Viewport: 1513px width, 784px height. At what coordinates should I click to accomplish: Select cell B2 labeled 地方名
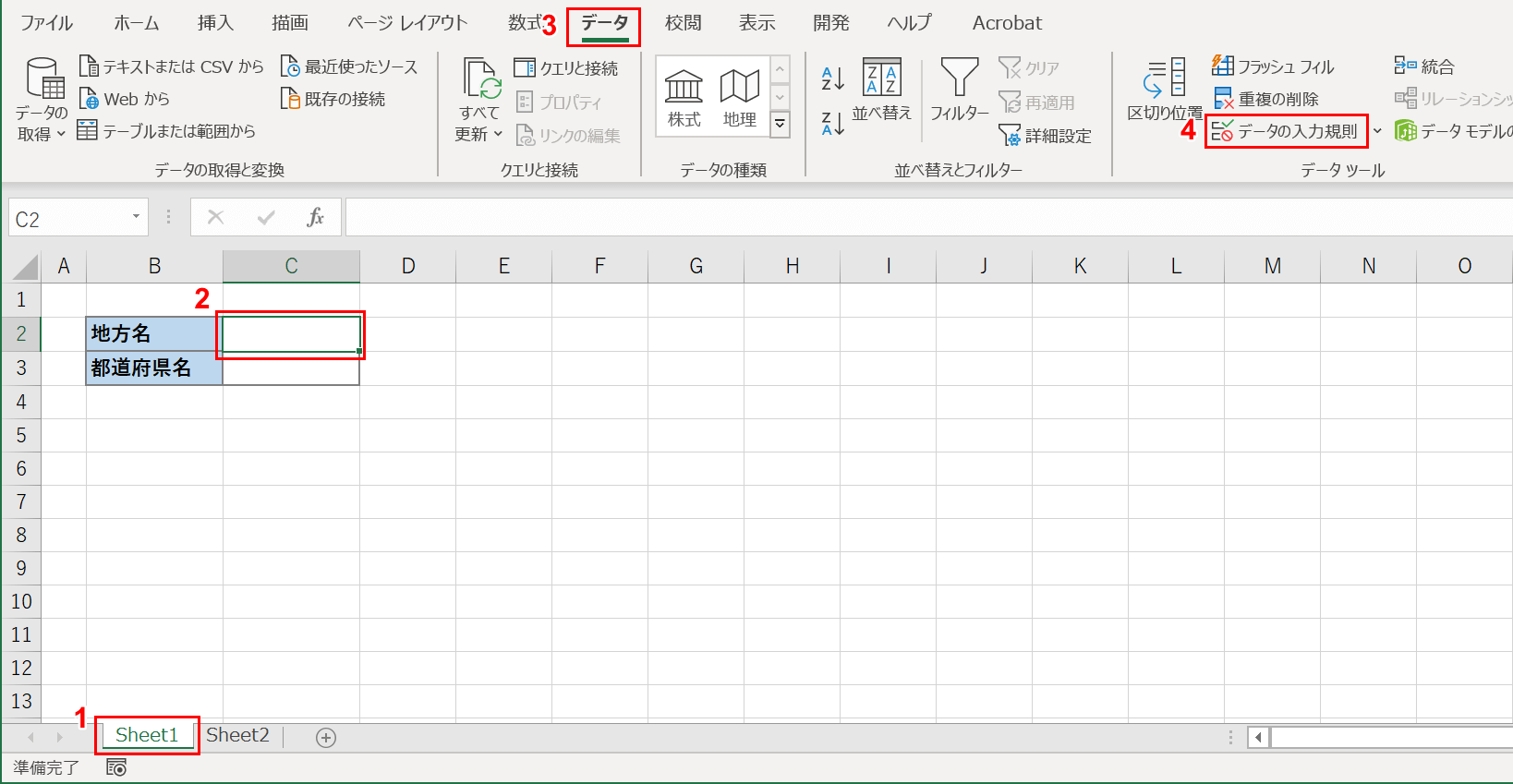(x=154, y=333)
